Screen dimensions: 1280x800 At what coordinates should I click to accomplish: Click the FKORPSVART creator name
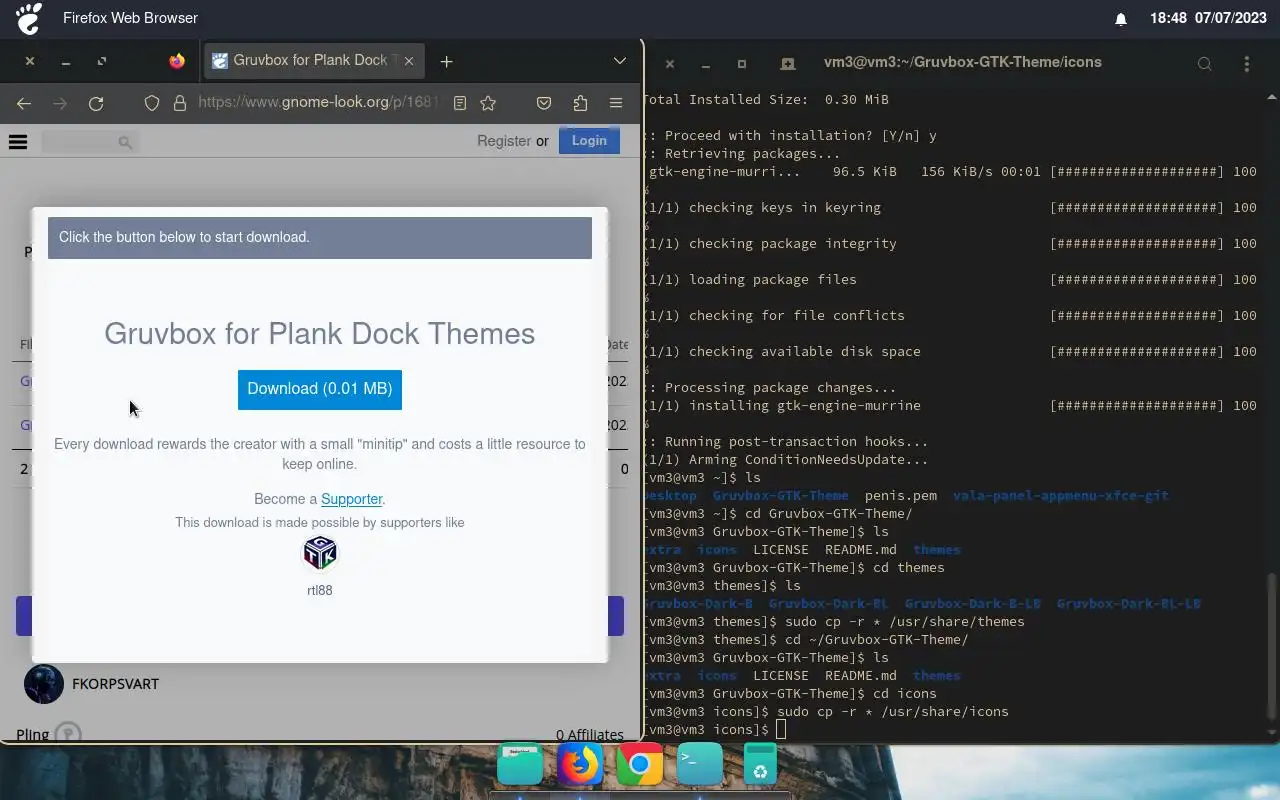click(116, 684)
